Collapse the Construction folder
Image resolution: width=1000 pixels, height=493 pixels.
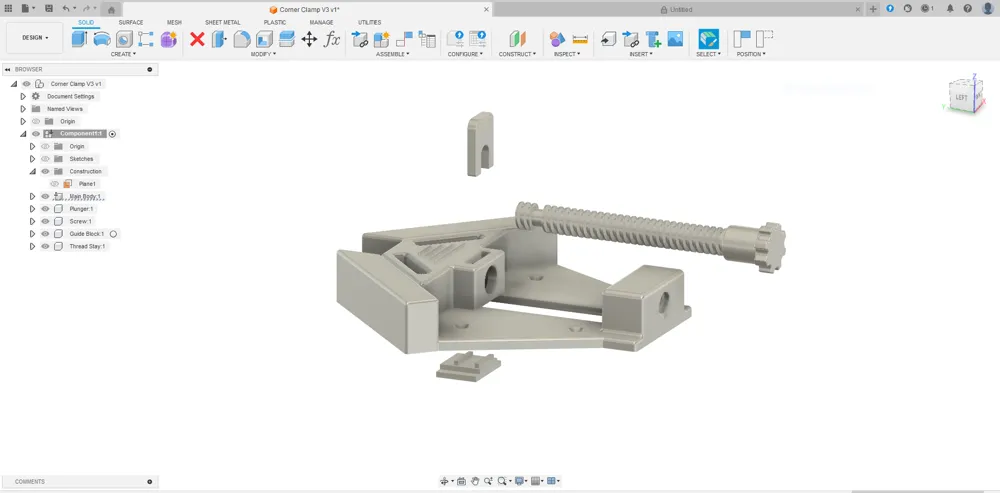pos(32,172)
